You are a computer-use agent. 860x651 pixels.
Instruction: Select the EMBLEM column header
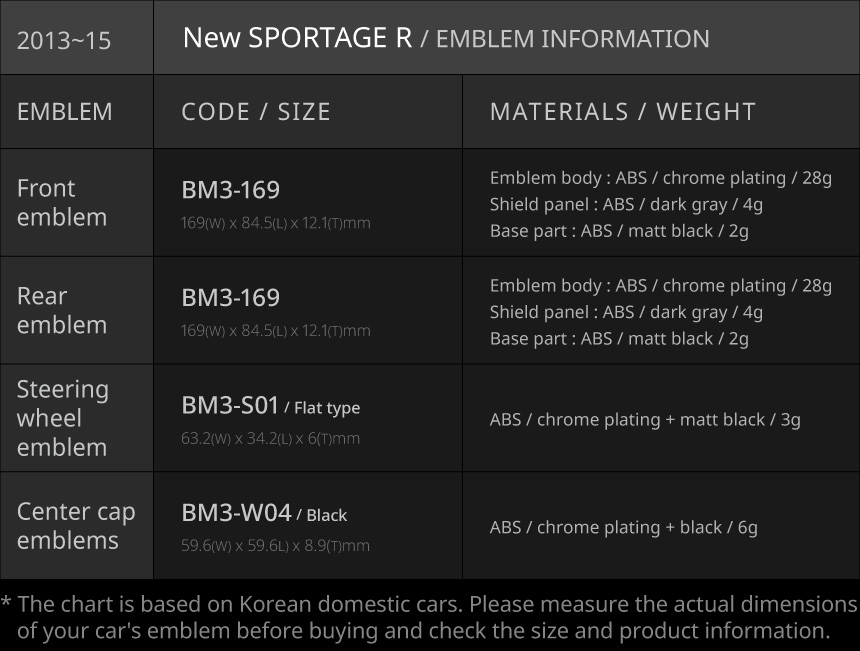65,111
